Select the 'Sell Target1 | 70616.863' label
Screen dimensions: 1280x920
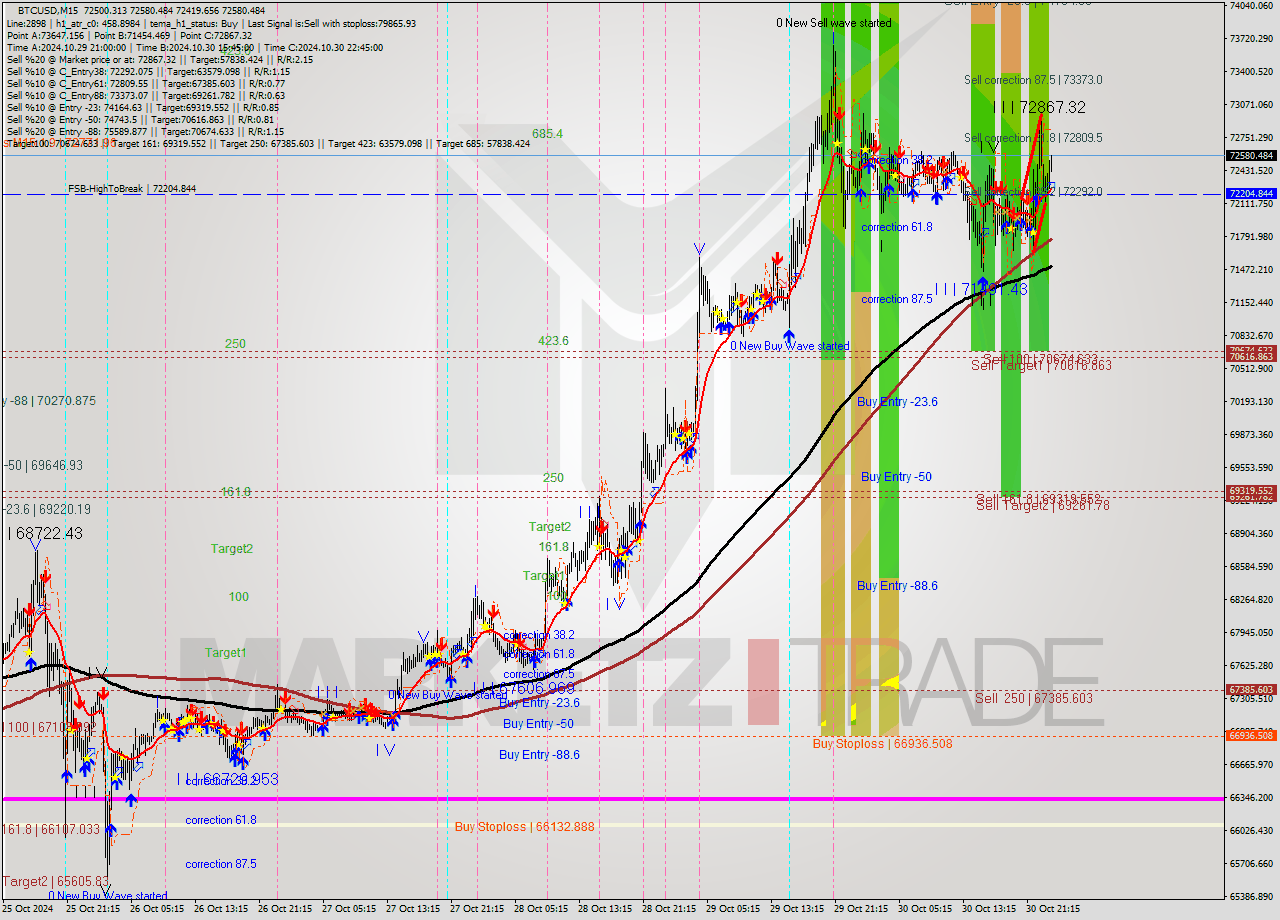point(1041,366)
